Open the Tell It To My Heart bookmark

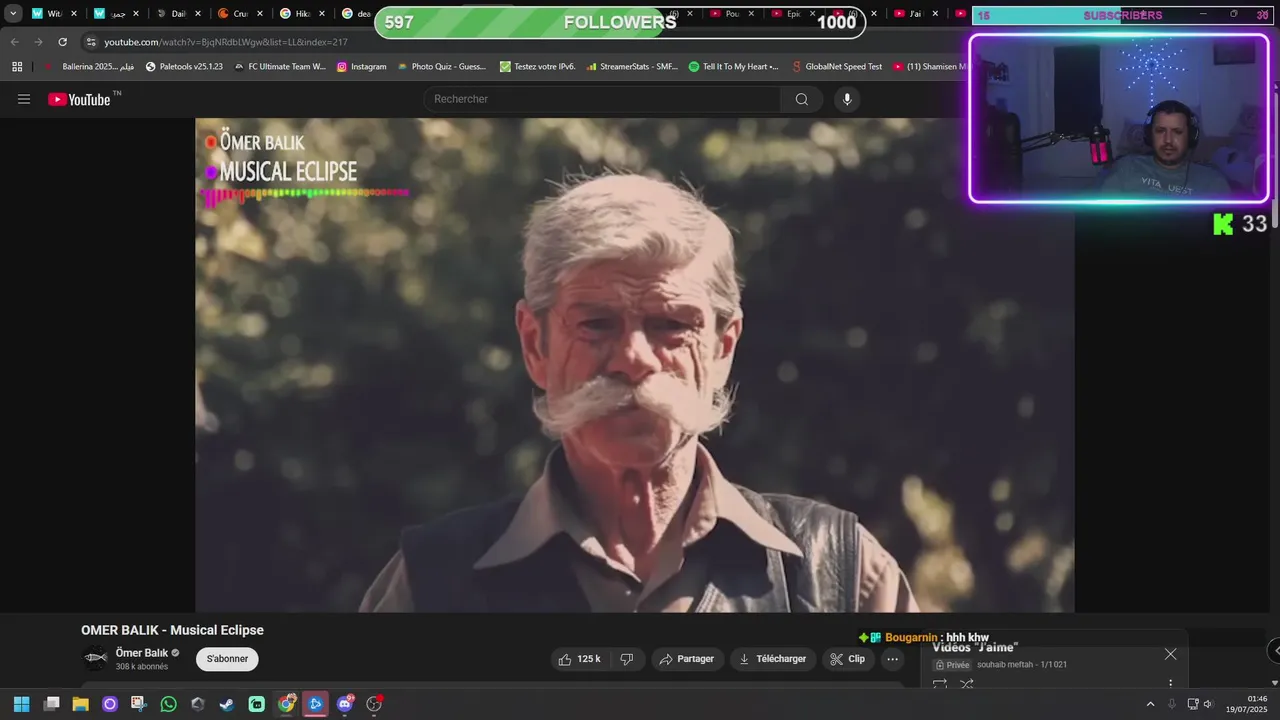733,67
